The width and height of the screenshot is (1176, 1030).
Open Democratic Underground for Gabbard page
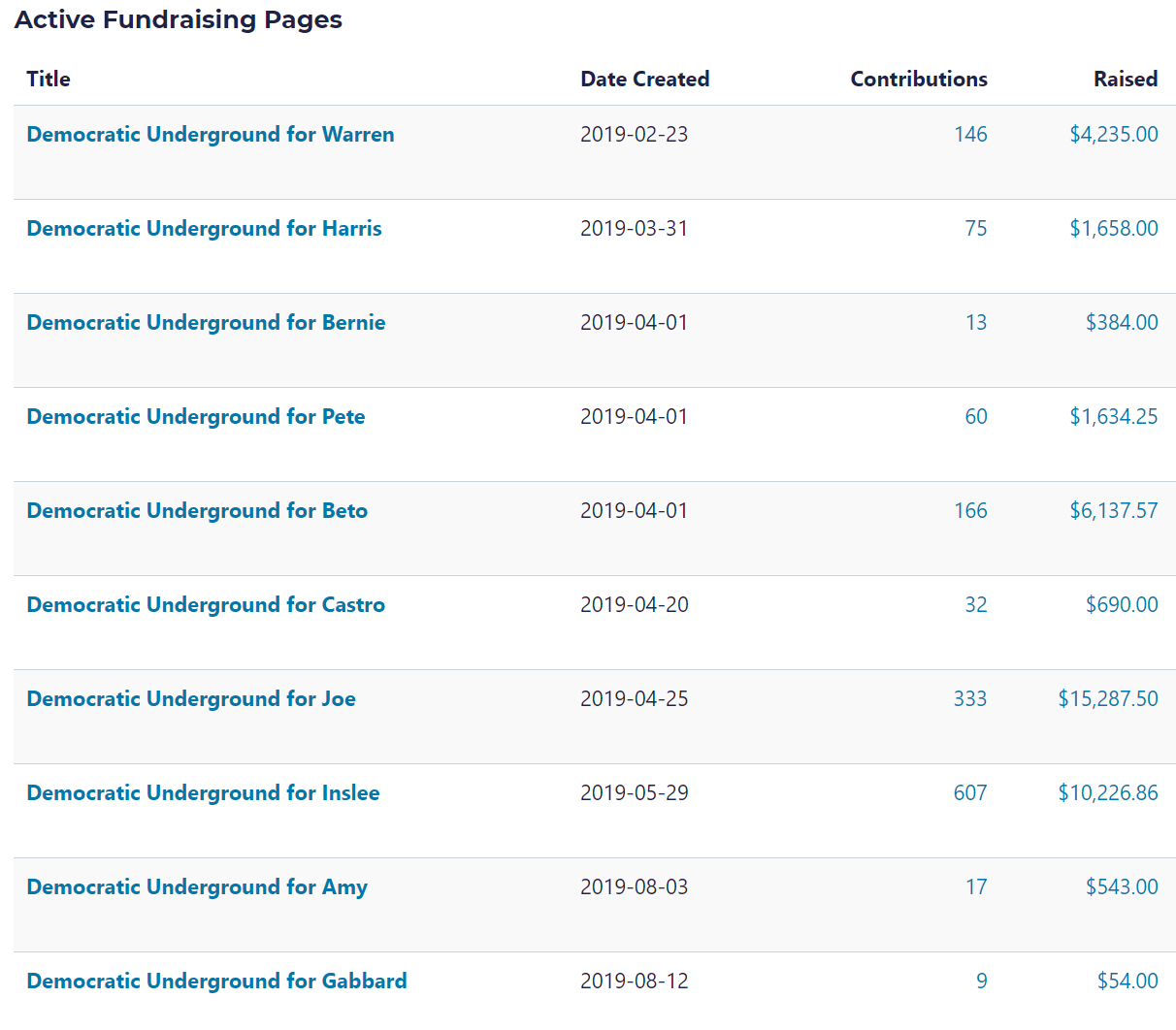pos(216,982)
